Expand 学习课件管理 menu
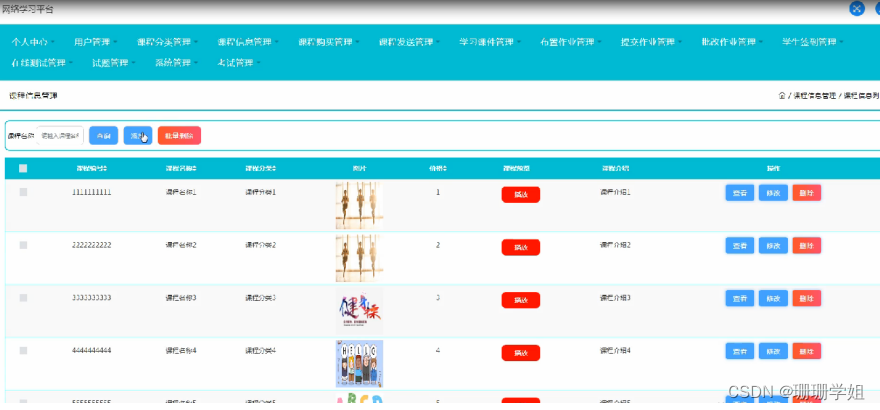 click(x=490, y=42)
